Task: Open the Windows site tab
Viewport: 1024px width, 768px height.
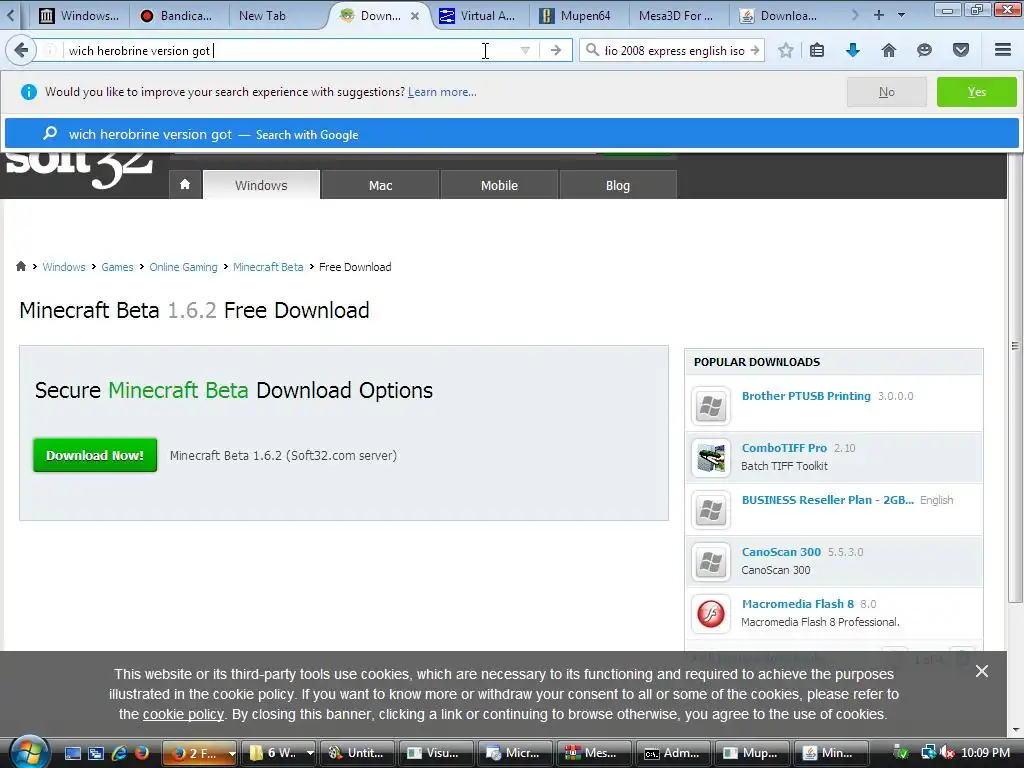Action: coord(261,185)
